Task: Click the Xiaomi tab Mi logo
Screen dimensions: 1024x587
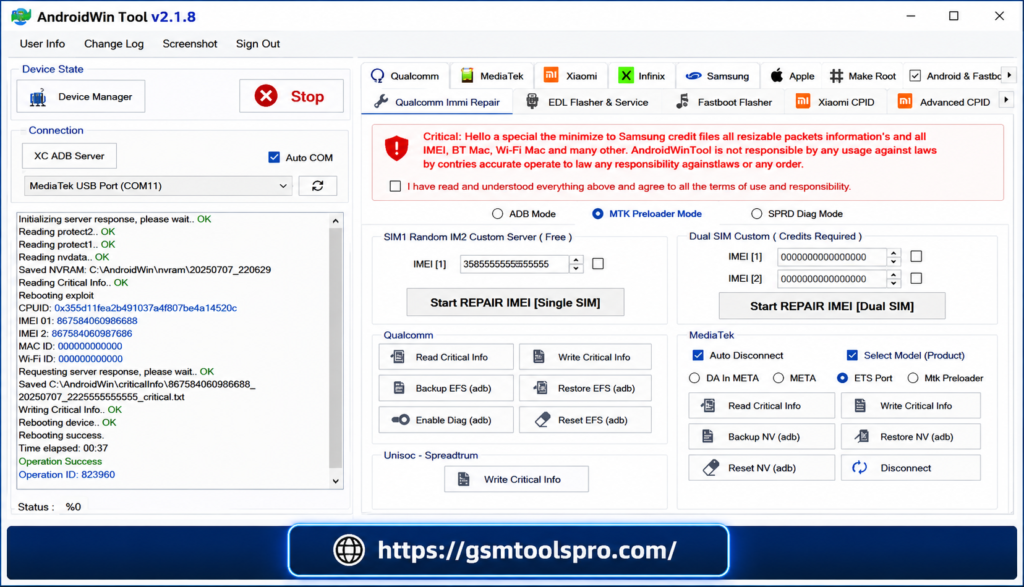Action: click(551, 75)
